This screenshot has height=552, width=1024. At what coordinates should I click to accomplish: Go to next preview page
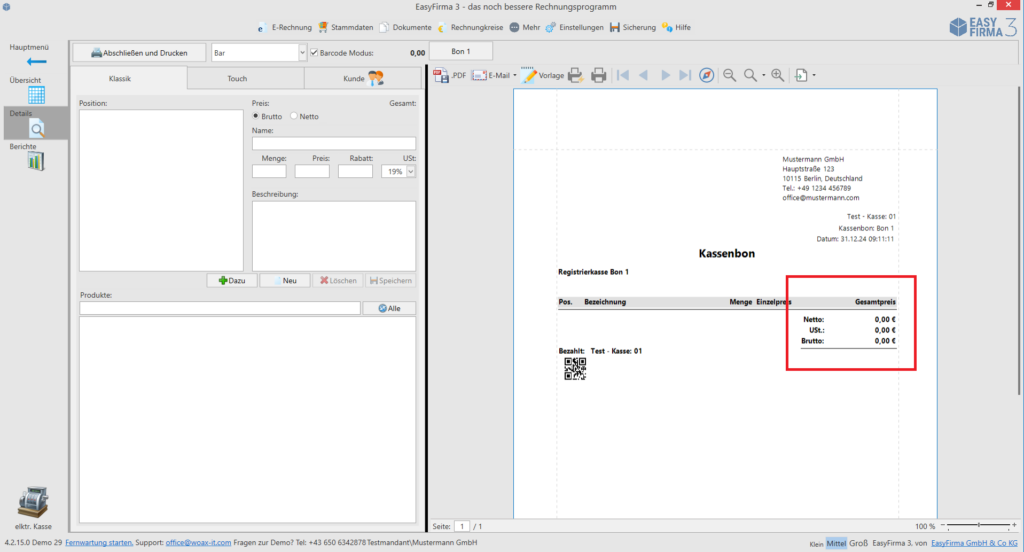tap(665, 76)
